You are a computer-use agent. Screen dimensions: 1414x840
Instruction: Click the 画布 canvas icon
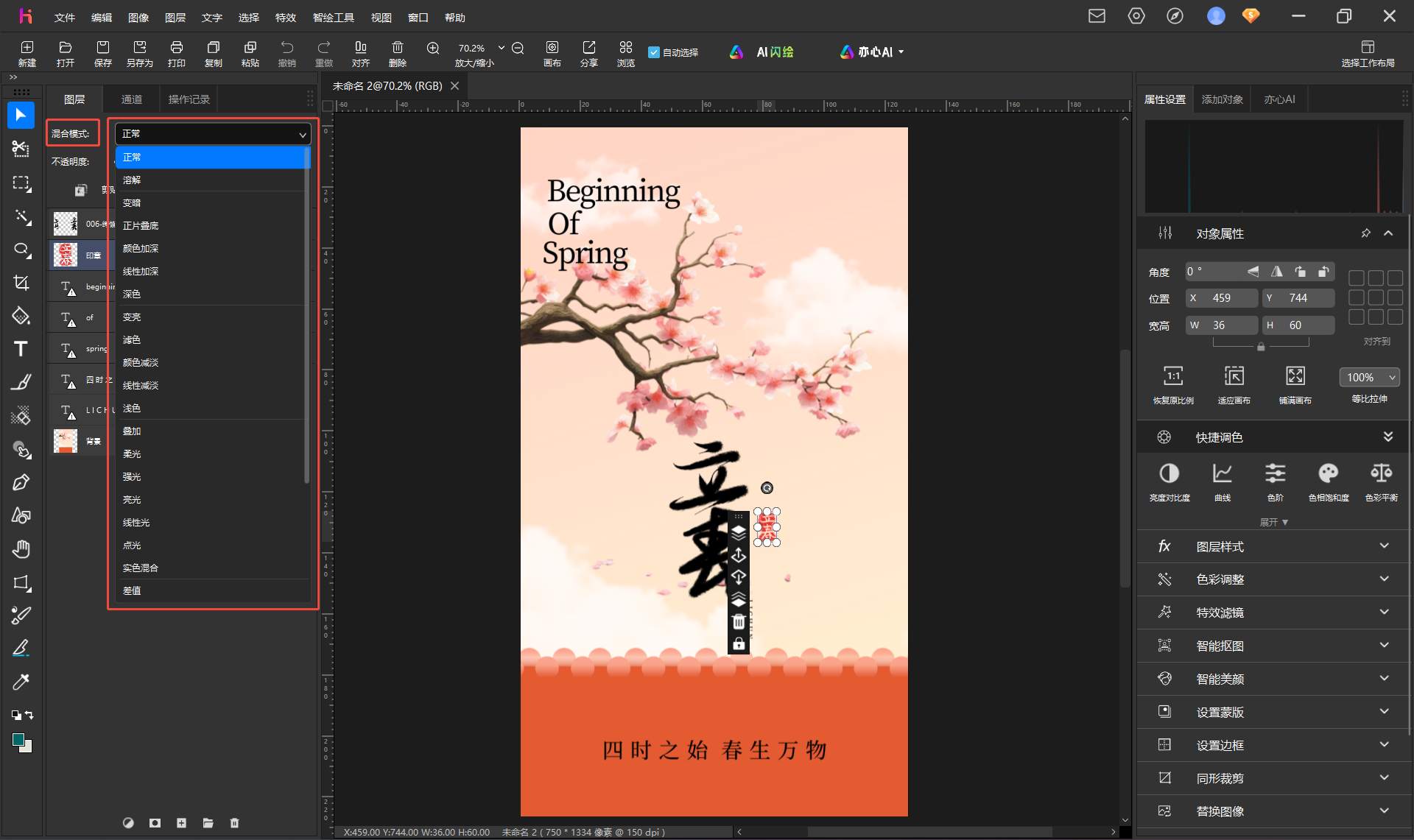point(552,53)
